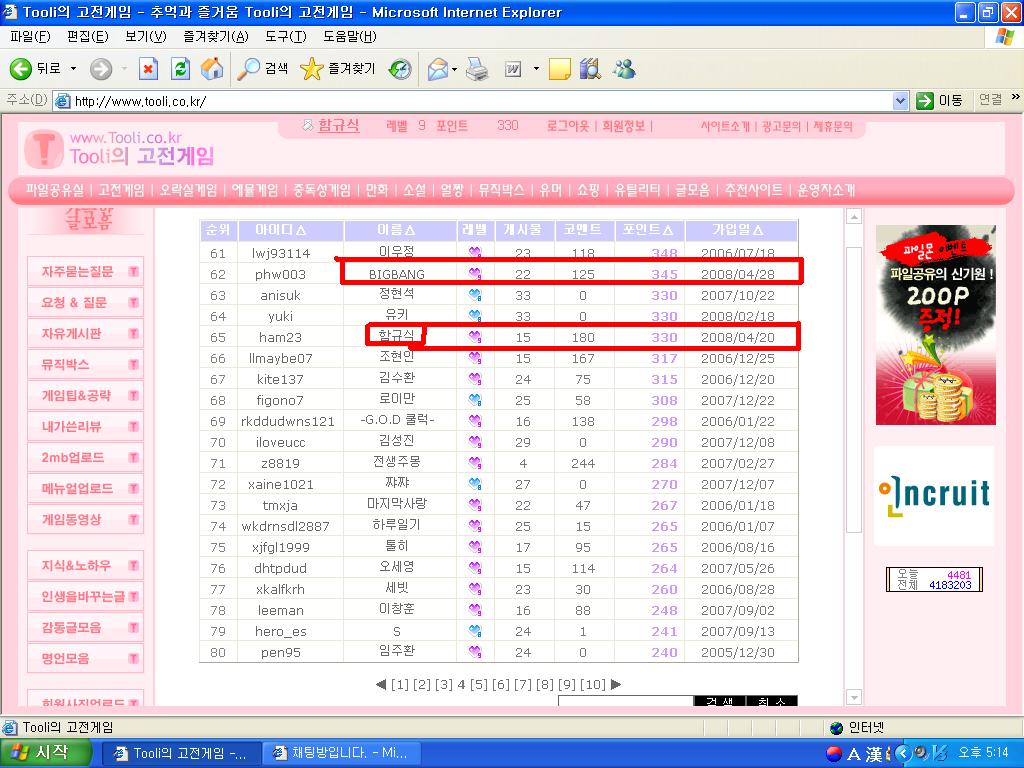1024x768 pixels.
Task: Select the phw003 ID cell
Action: point(280,274)
